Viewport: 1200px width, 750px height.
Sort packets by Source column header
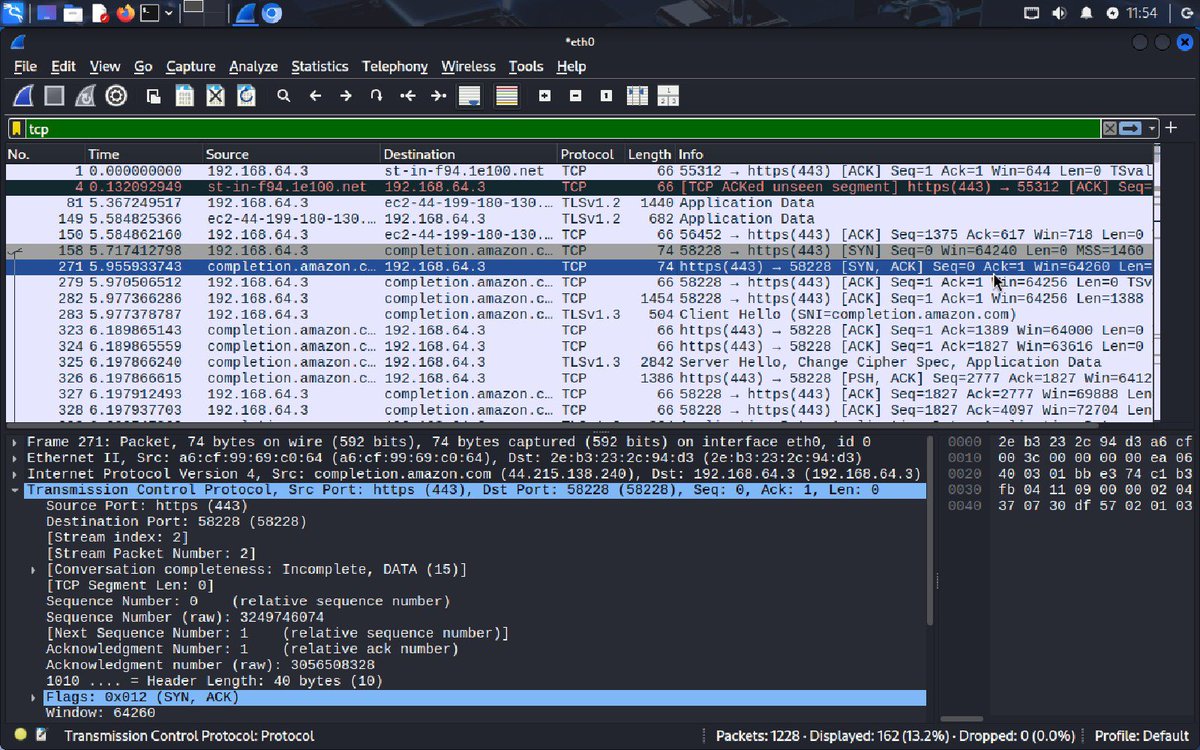(x=292, y=154)
